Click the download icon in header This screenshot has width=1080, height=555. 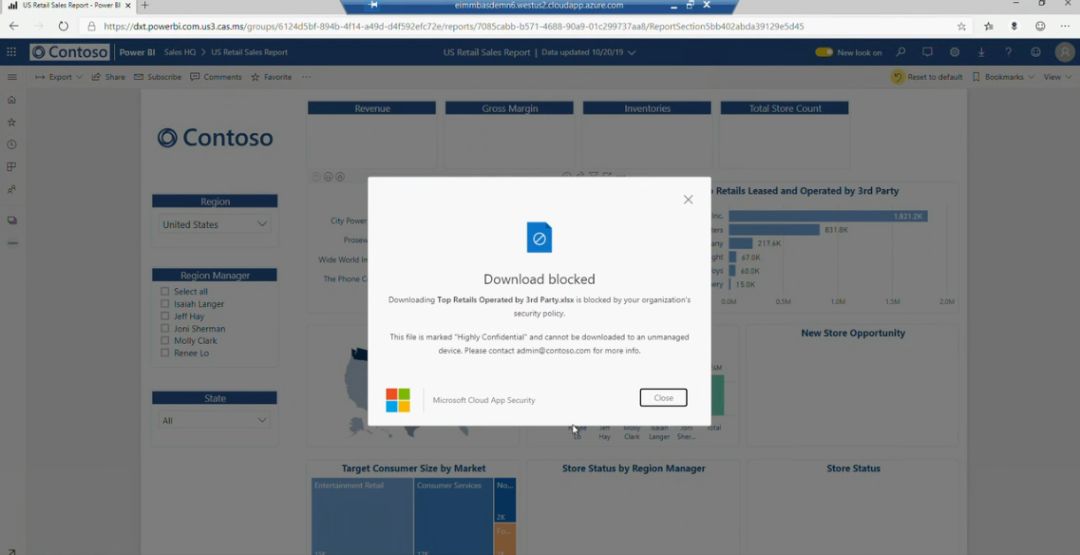pyautogui.click(x=981, y=52)
